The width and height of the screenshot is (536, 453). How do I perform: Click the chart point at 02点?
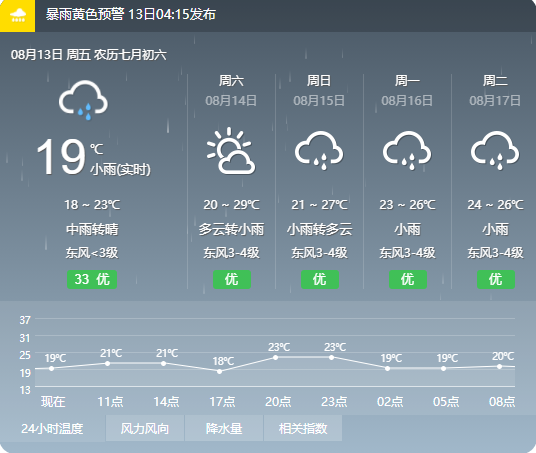pos(387,369)
